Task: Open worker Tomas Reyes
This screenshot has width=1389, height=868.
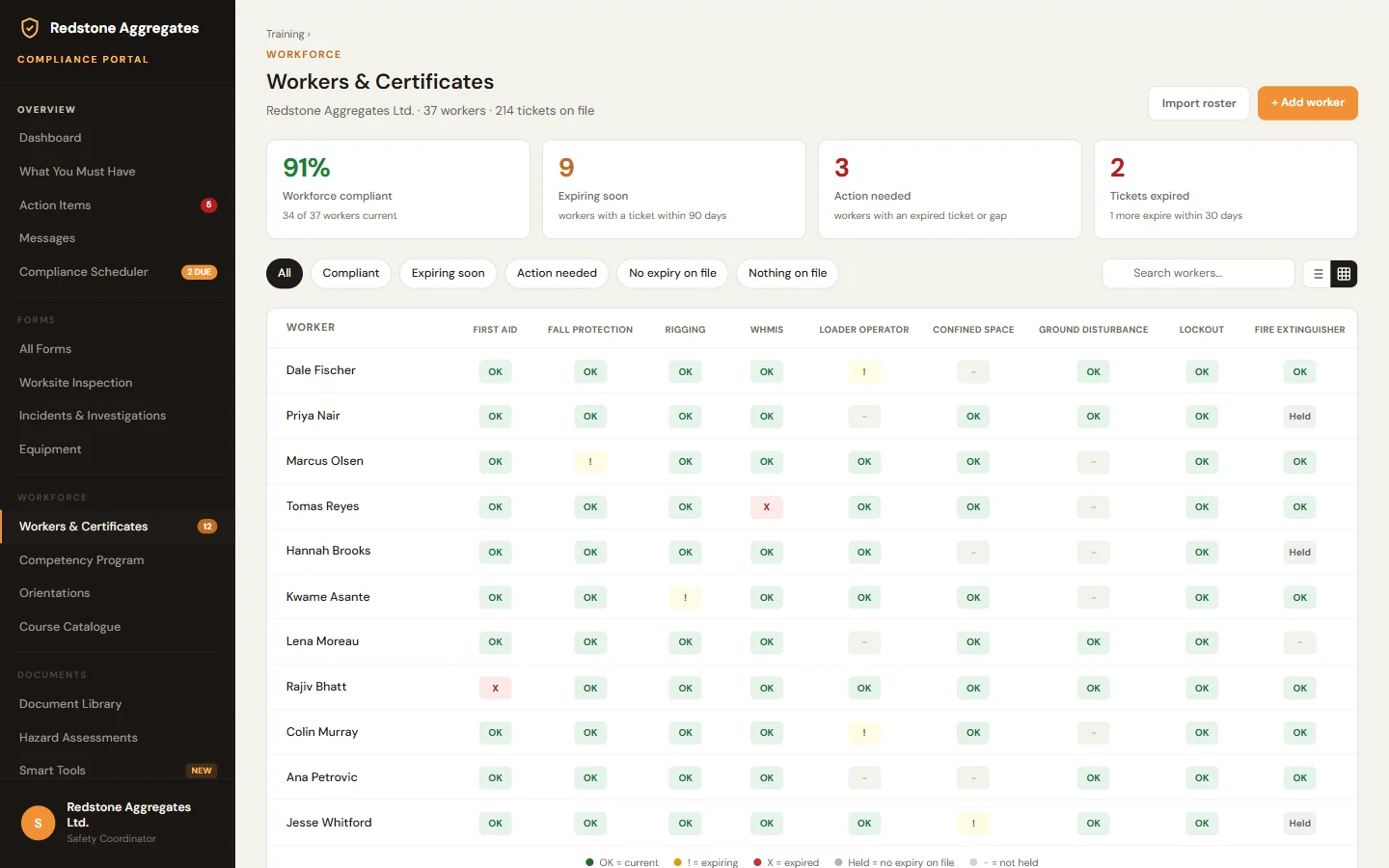Action: click(322, 506)
